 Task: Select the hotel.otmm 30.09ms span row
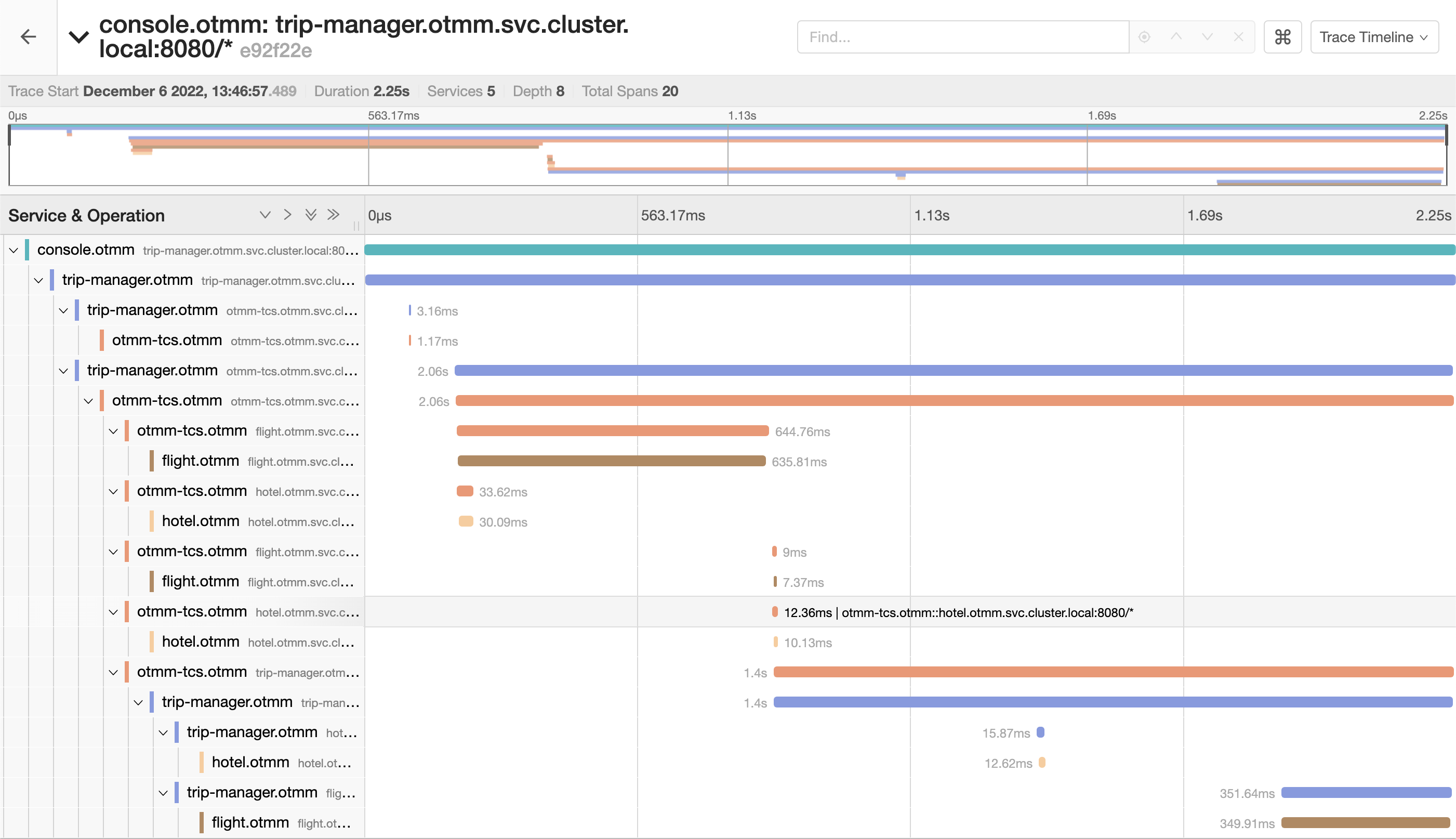[201, 521]
